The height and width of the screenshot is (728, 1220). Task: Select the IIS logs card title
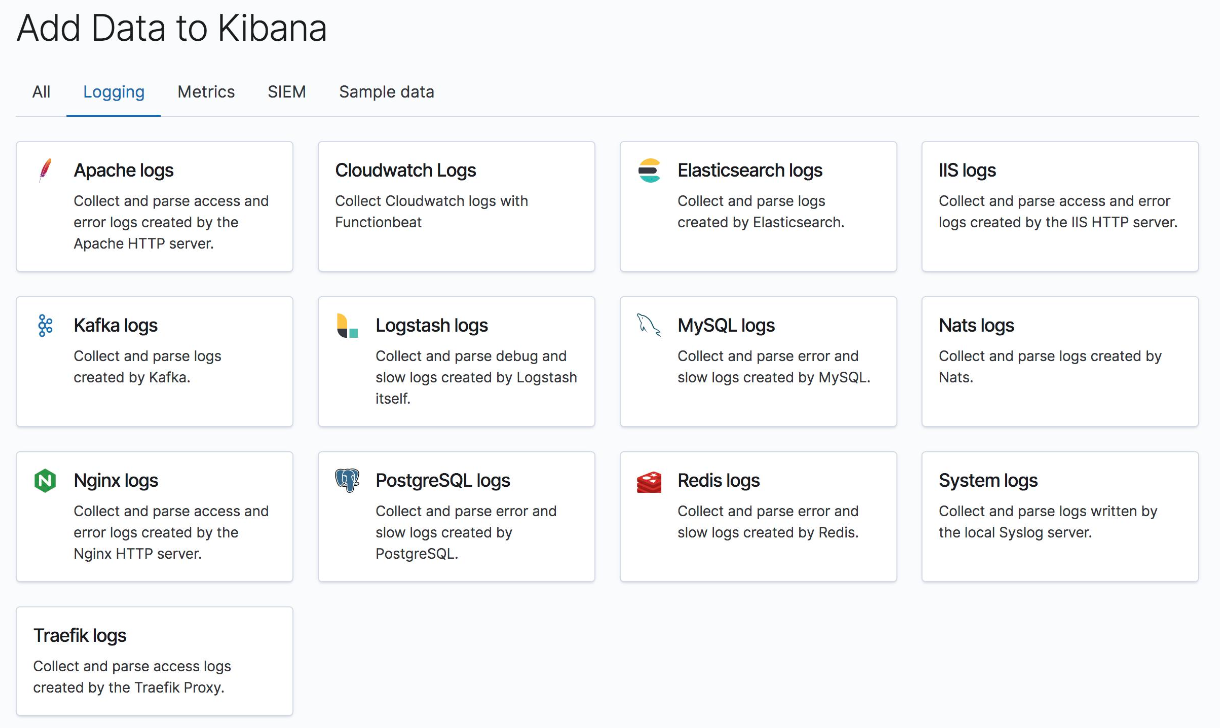pyautogui.click(x=968, y=171)
